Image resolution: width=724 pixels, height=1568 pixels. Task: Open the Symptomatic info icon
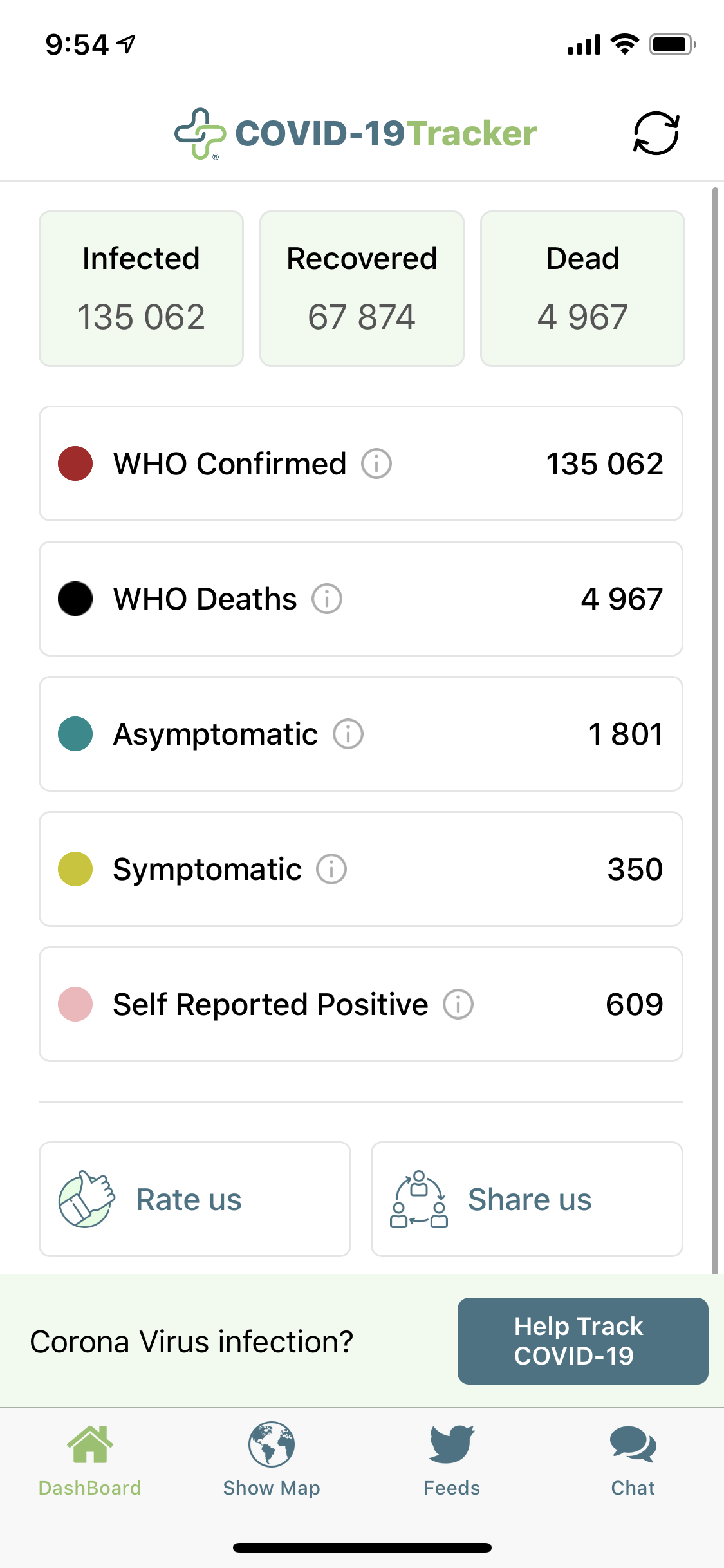point(331,869)
